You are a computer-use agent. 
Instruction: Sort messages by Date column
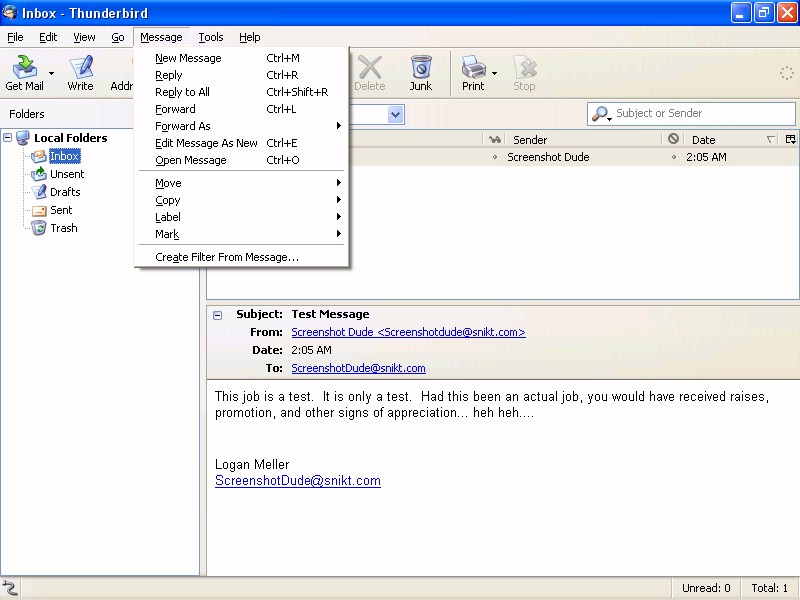click(731, 139)
